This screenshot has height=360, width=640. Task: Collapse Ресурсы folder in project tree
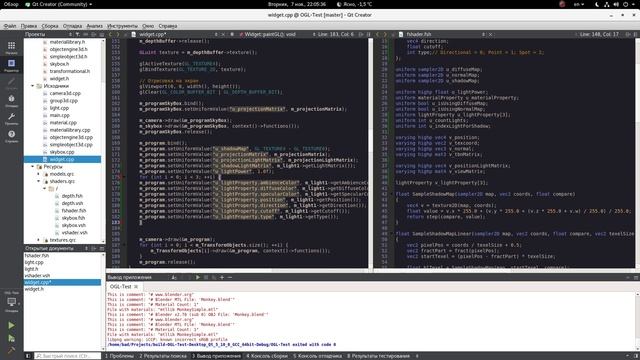[x=33, y=167]
